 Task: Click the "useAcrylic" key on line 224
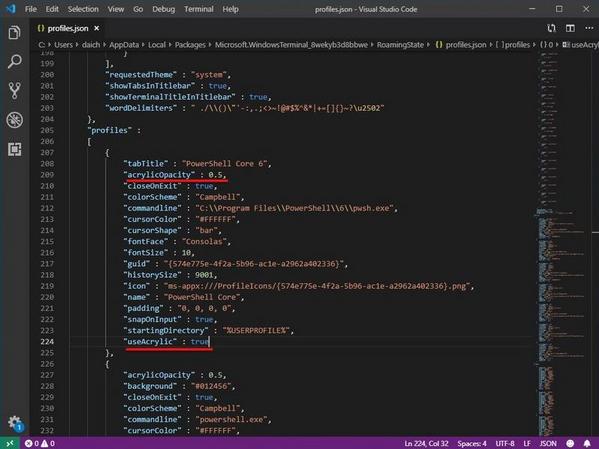(150, 342)
